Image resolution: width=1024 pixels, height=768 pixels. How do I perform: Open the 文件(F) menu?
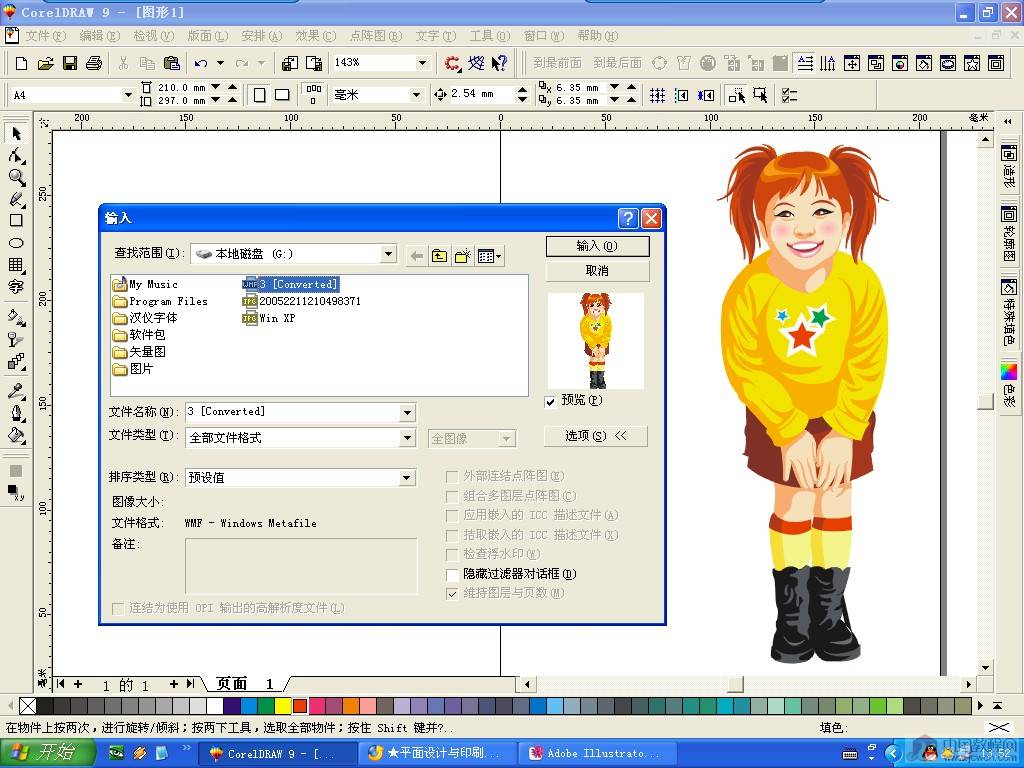pos(45,36)
